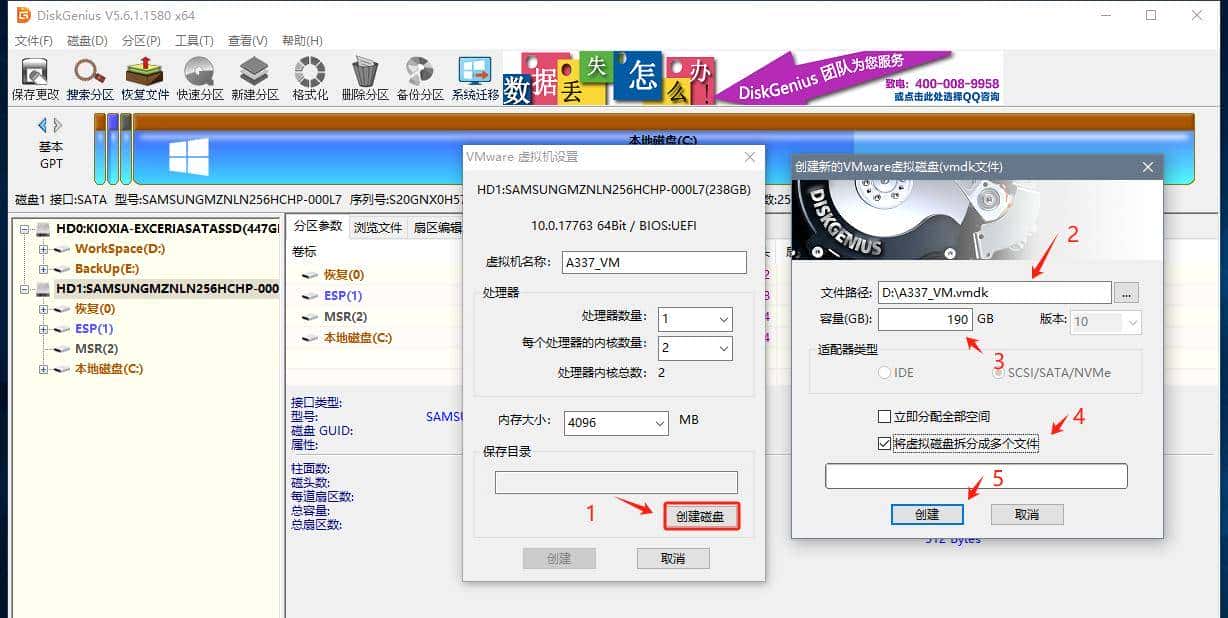Click the 创建磁盘 create disk button
Image resolution: width=1228 pixels, height=618 pixels.
point(701,516)
